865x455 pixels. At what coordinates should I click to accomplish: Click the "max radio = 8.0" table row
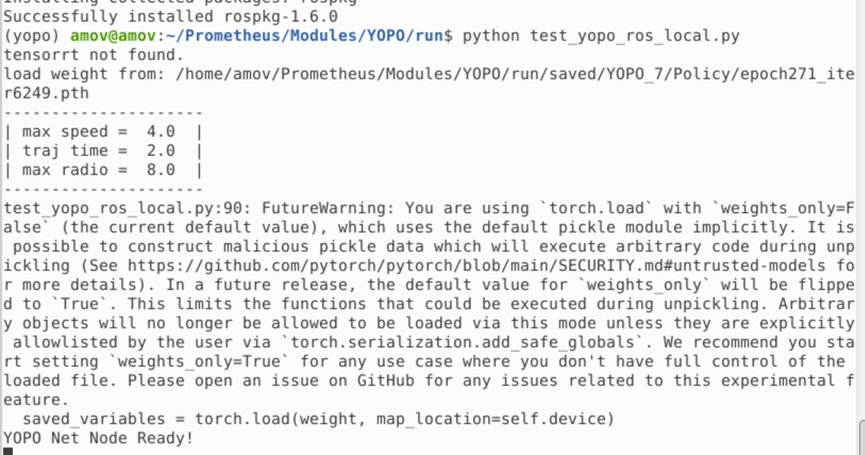pos(104,170)
